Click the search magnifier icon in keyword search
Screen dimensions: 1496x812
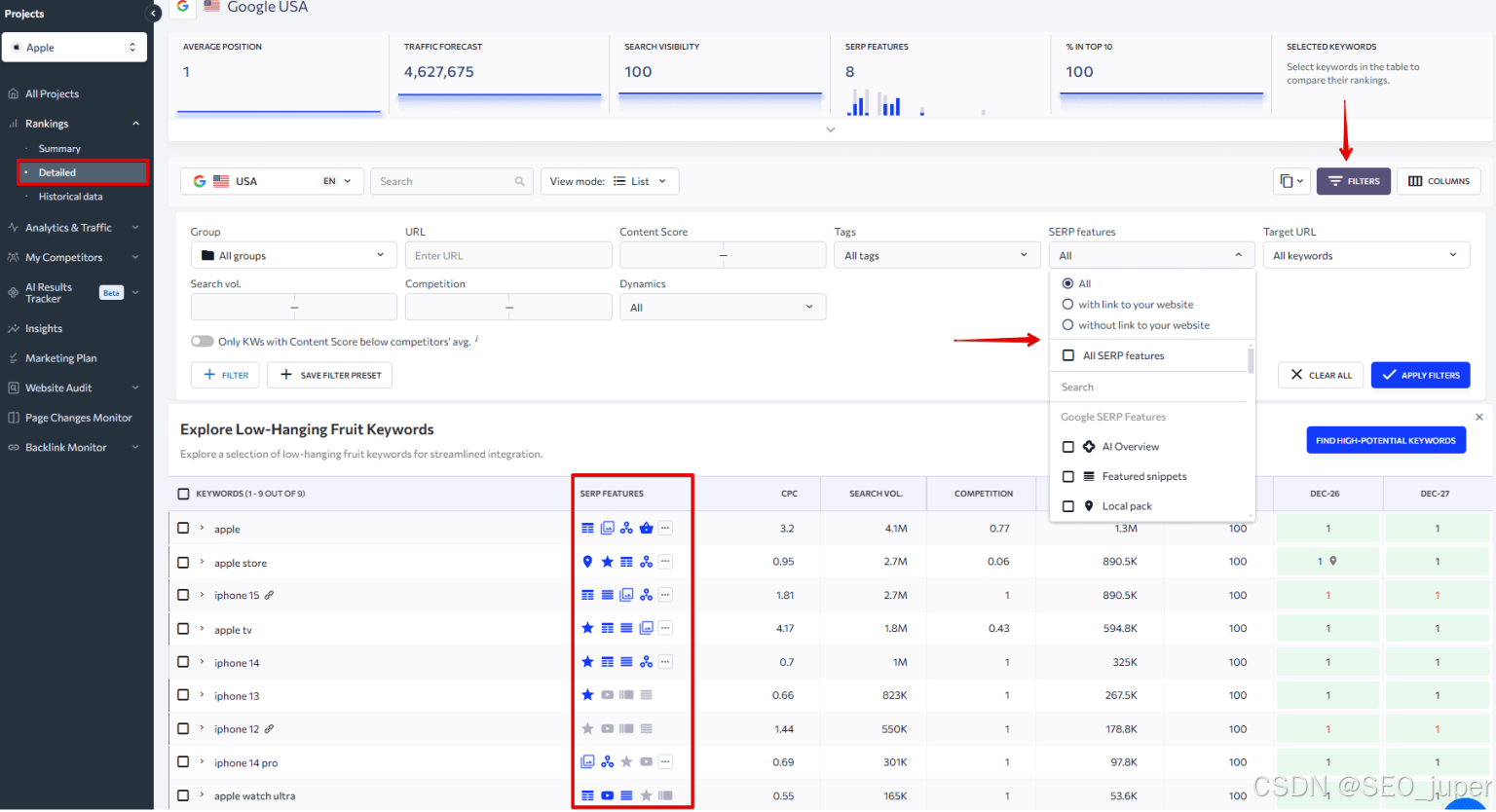[x=519, y=181]
